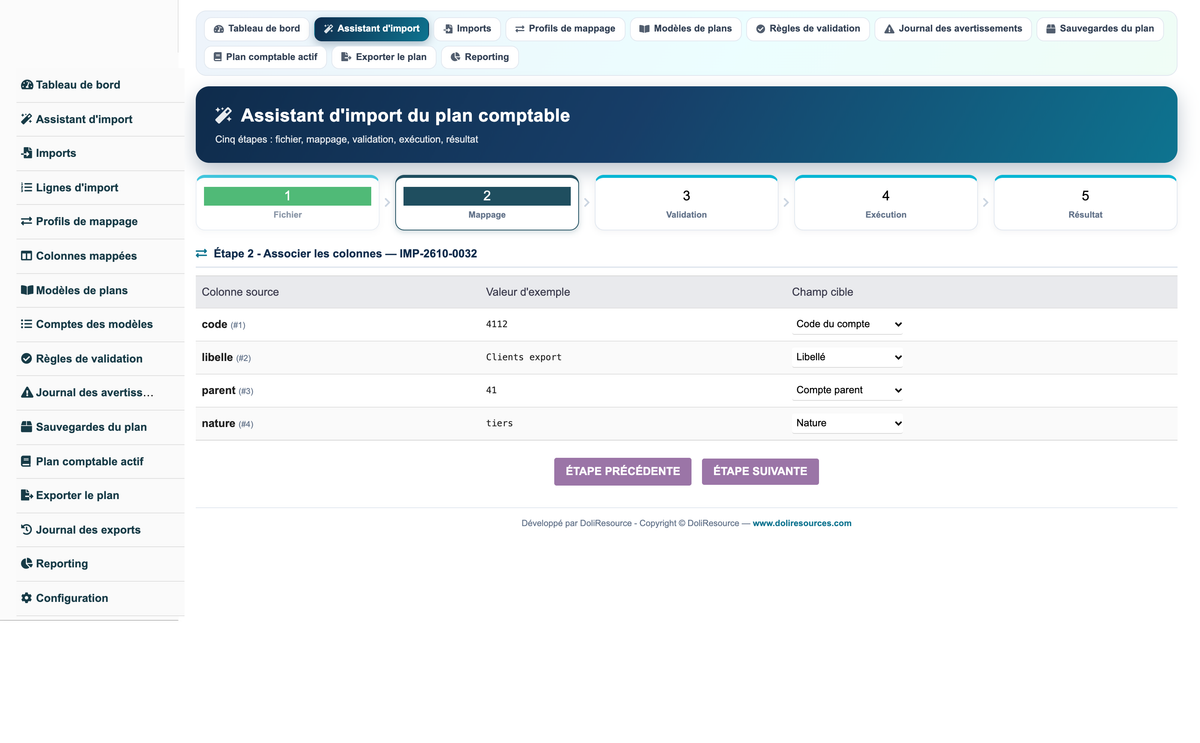Select step 2 Mappage in the wizard

(x=487, y=203)
